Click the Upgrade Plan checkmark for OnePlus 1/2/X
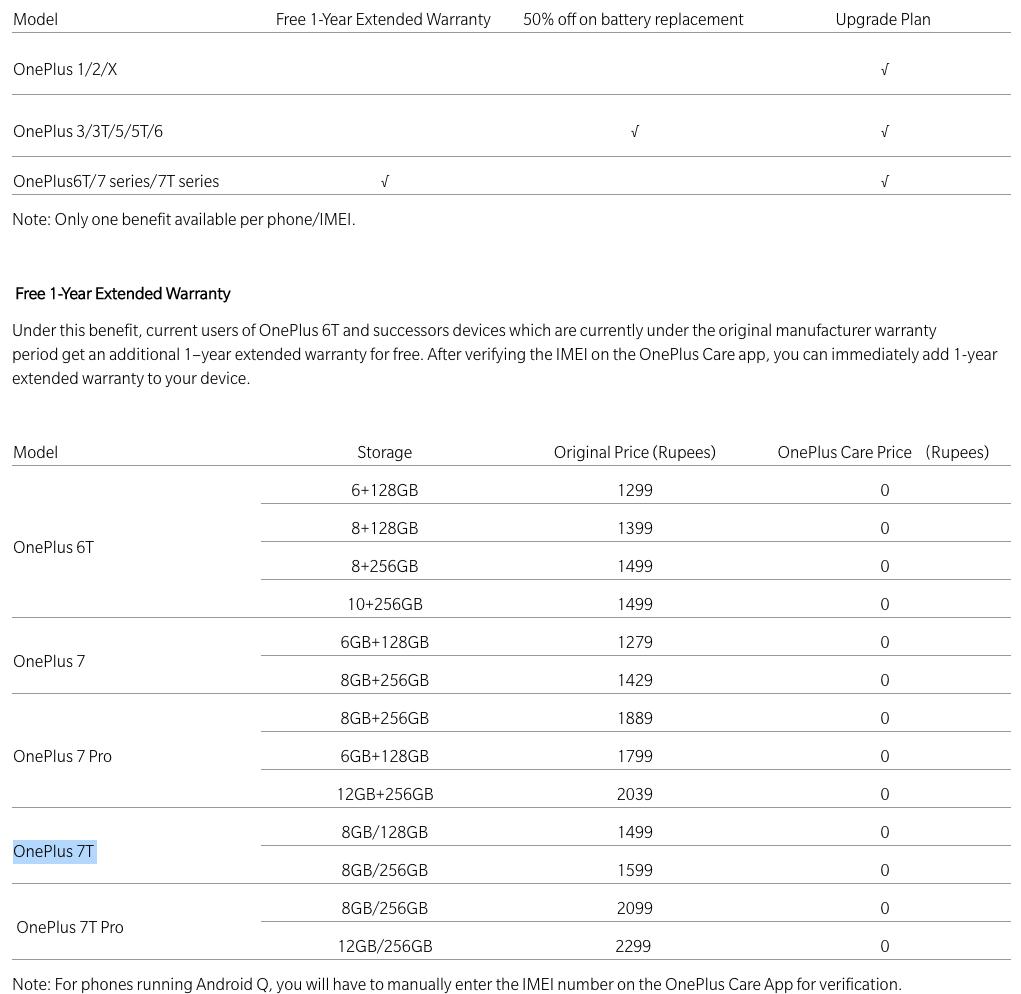Screen dimensions: 1021x994 click(884, 70)
